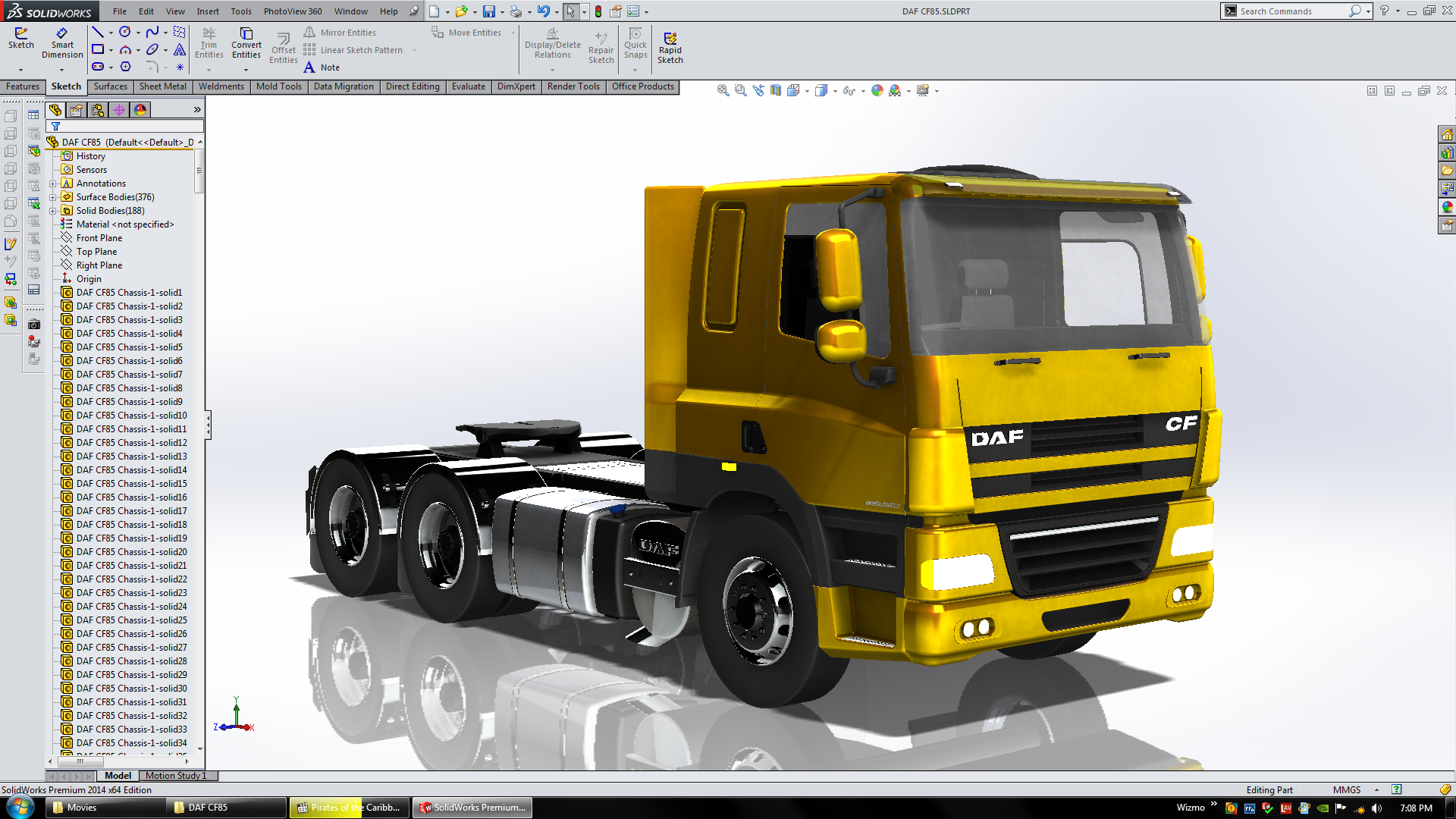Switch to Movies taskbar window
Screen dimensions: 1456x819
pyautogui.click(x=105, y=808)
